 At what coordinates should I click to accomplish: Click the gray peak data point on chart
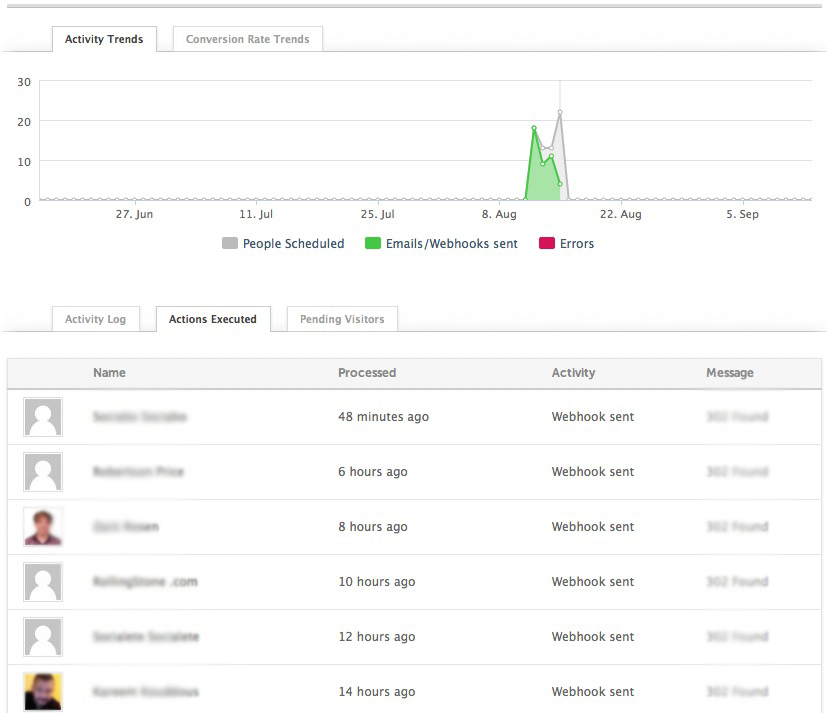click(560, 113)
